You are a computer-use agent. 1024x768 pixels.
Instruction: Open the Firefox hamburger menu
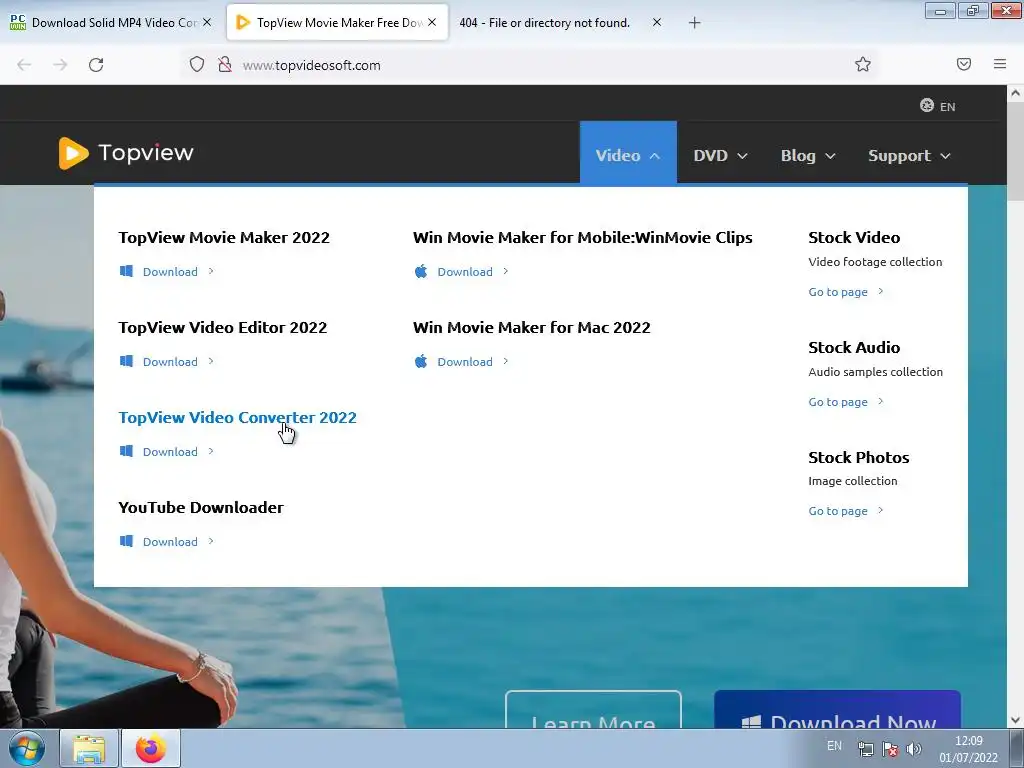[1000, 64]
